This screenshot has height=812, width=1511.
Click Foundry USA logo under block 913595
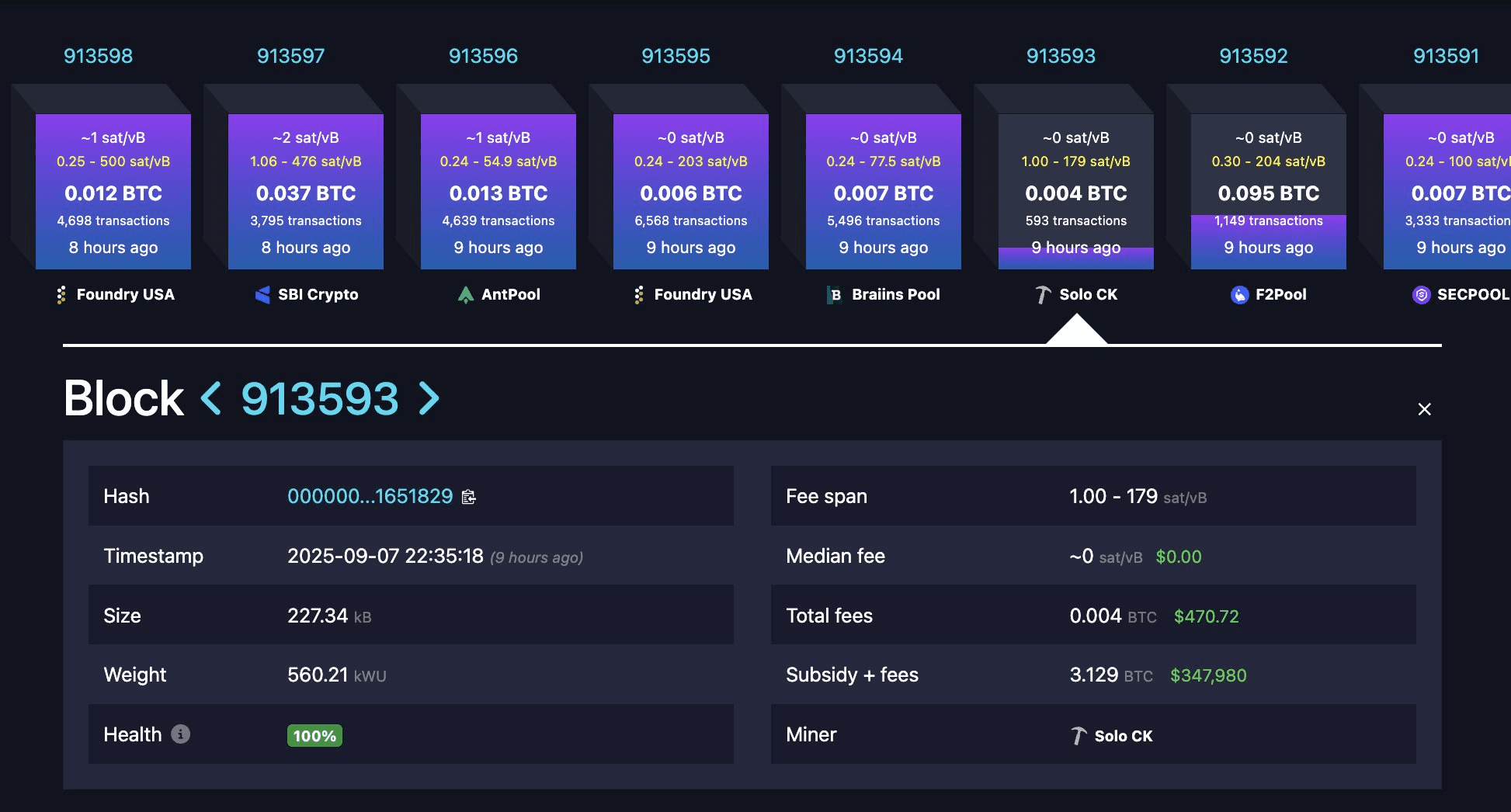(639, 295)
